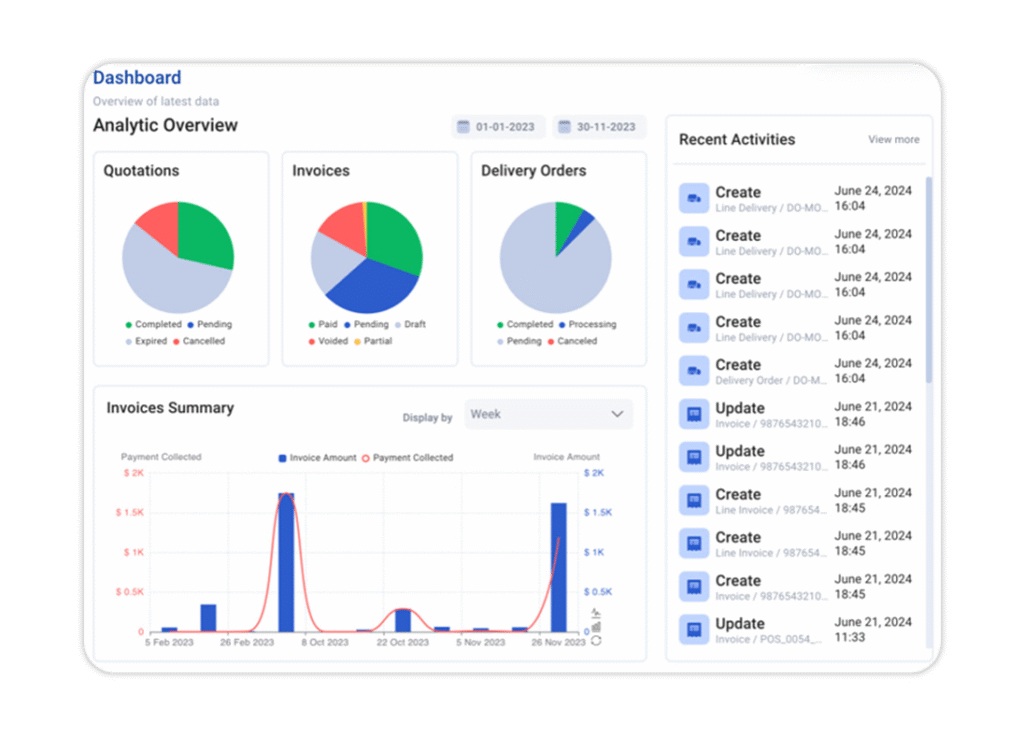The image size is (1024, 736).
Task: Toggle Payment Collected series in chart legend
Action: (406, 458)
